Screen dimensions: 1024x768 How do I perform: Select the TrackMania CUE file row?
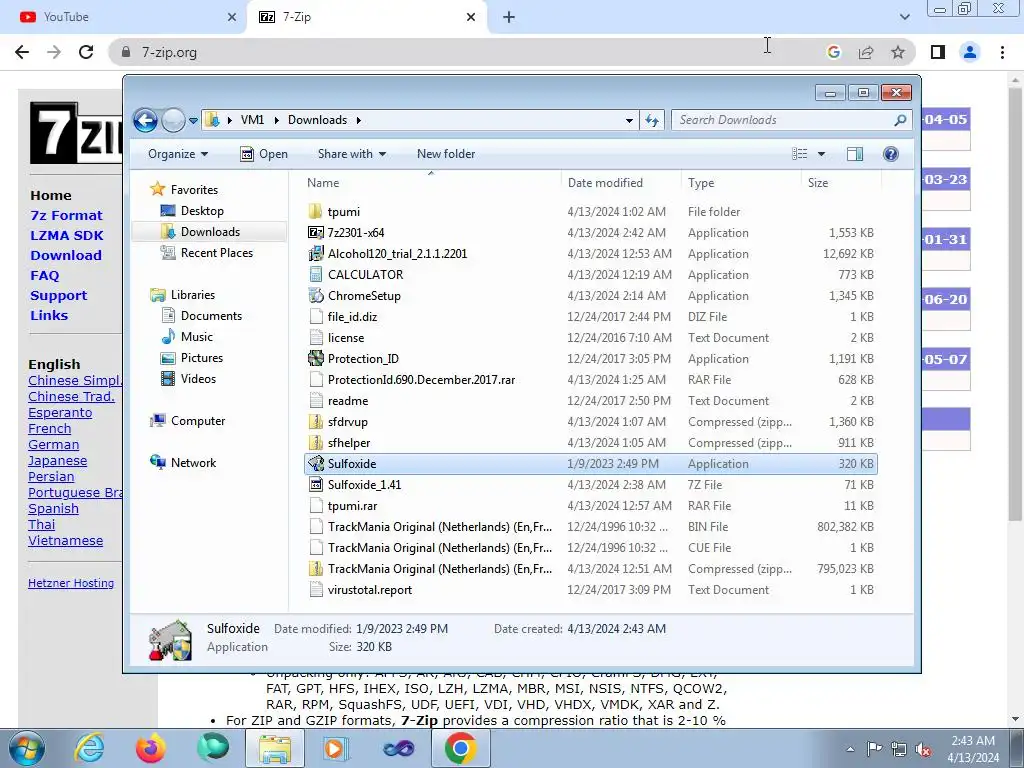click(590, 548)
